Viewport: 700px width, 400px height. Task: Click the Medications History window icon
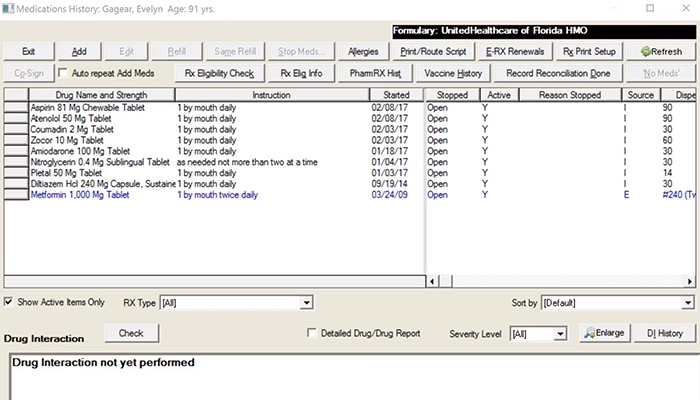point(8,8)
